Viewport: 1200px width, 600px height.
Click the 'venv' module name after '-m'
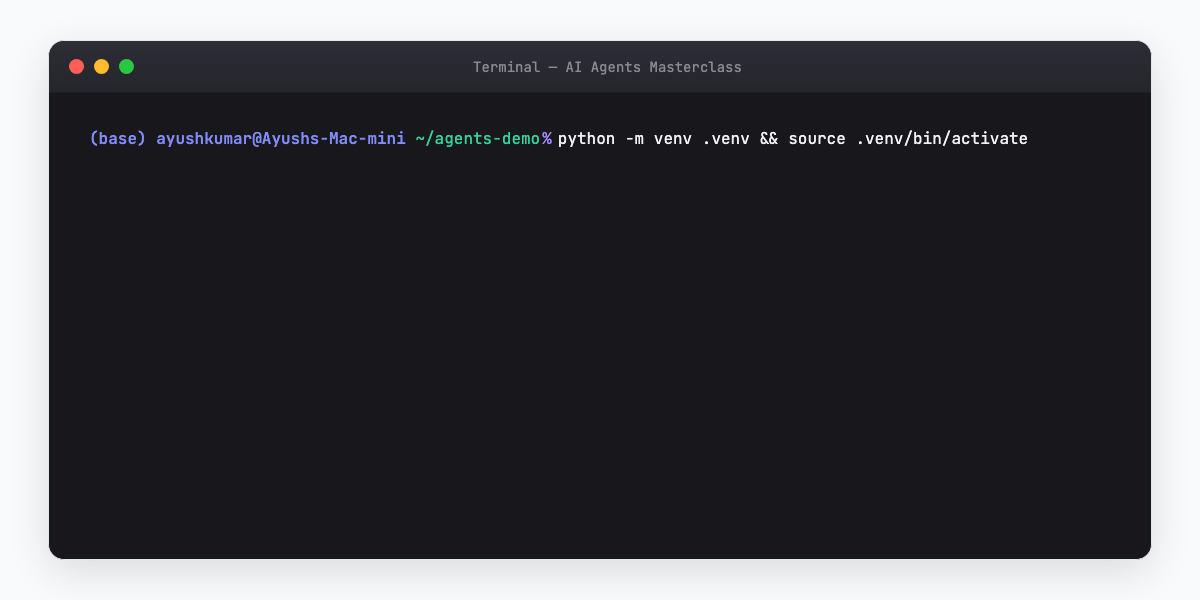[673, 138]
